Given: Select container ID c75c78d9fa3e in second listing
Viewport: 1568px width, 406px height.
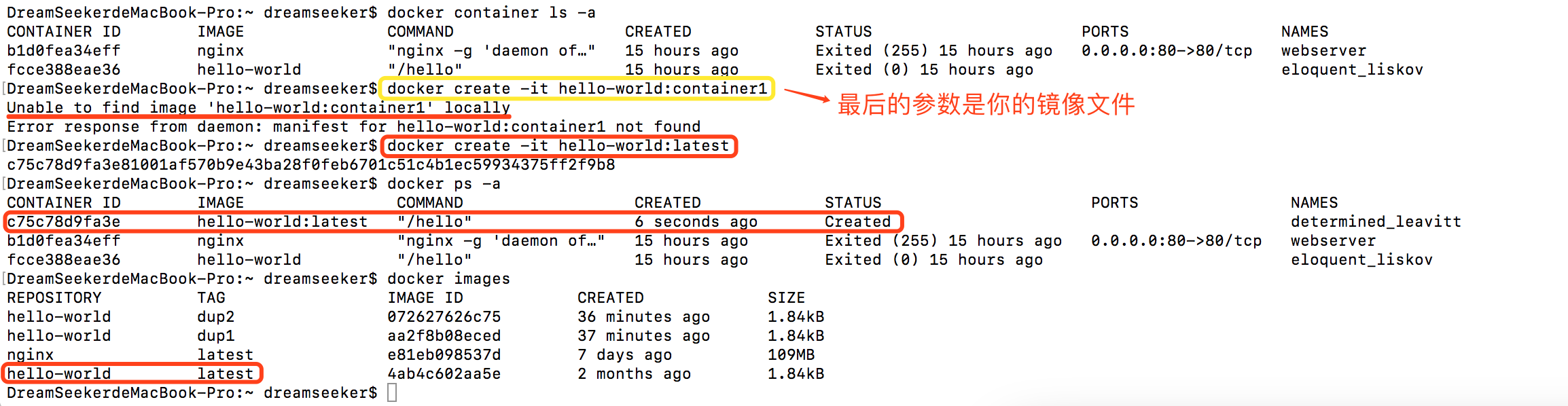Looking at the screenshot, I should coord(64,221).
